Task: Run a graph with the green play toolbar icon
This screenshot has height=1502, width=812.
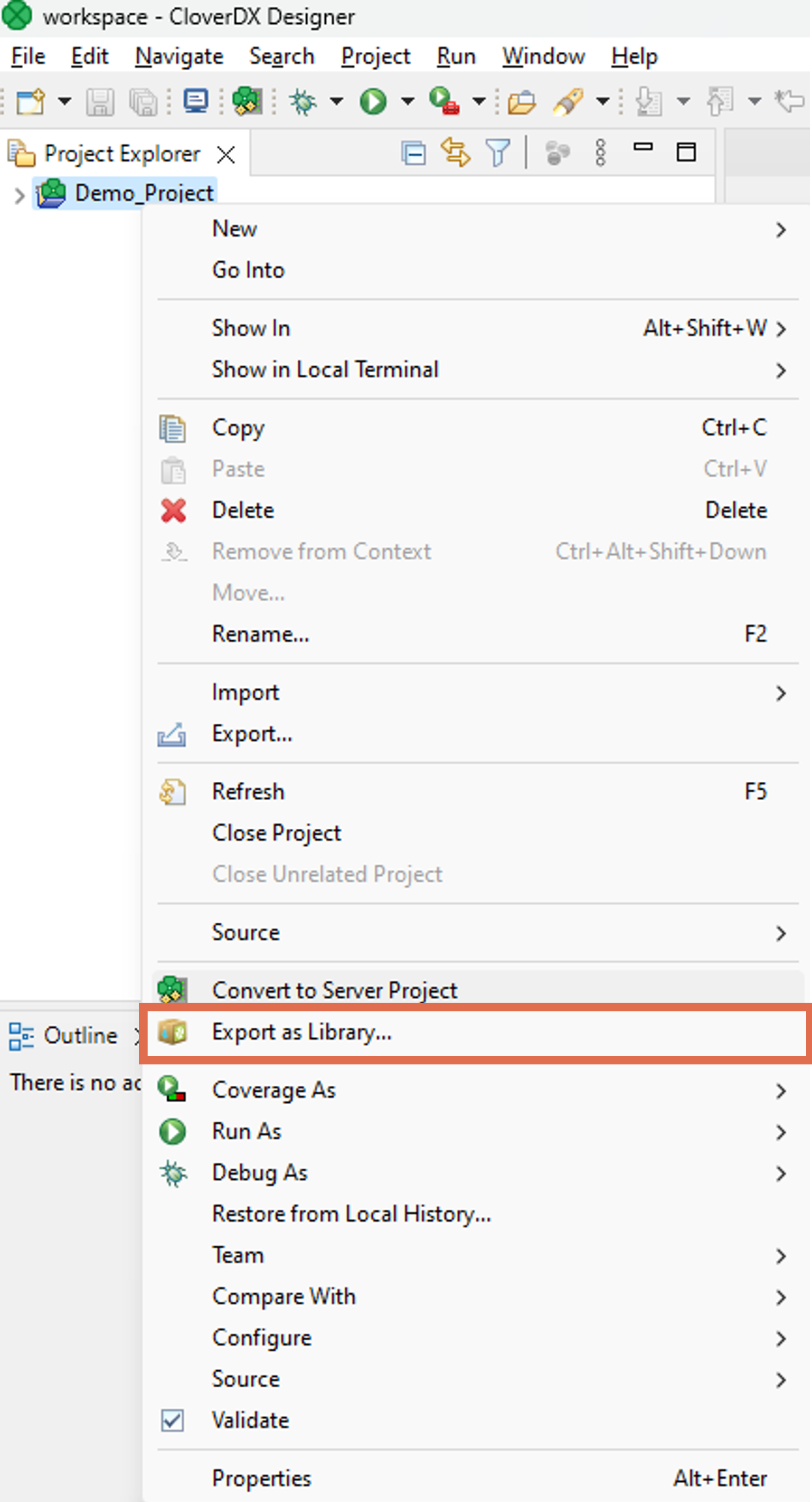Action: click(374, 102)
